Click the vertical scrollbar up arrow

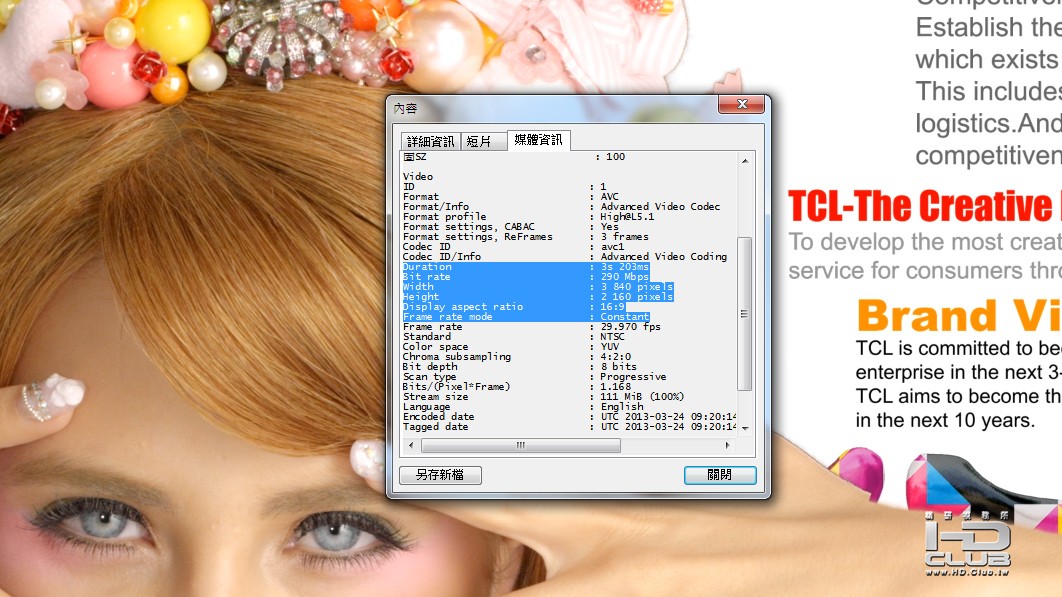pyautogui.click(x=745, y=161)
